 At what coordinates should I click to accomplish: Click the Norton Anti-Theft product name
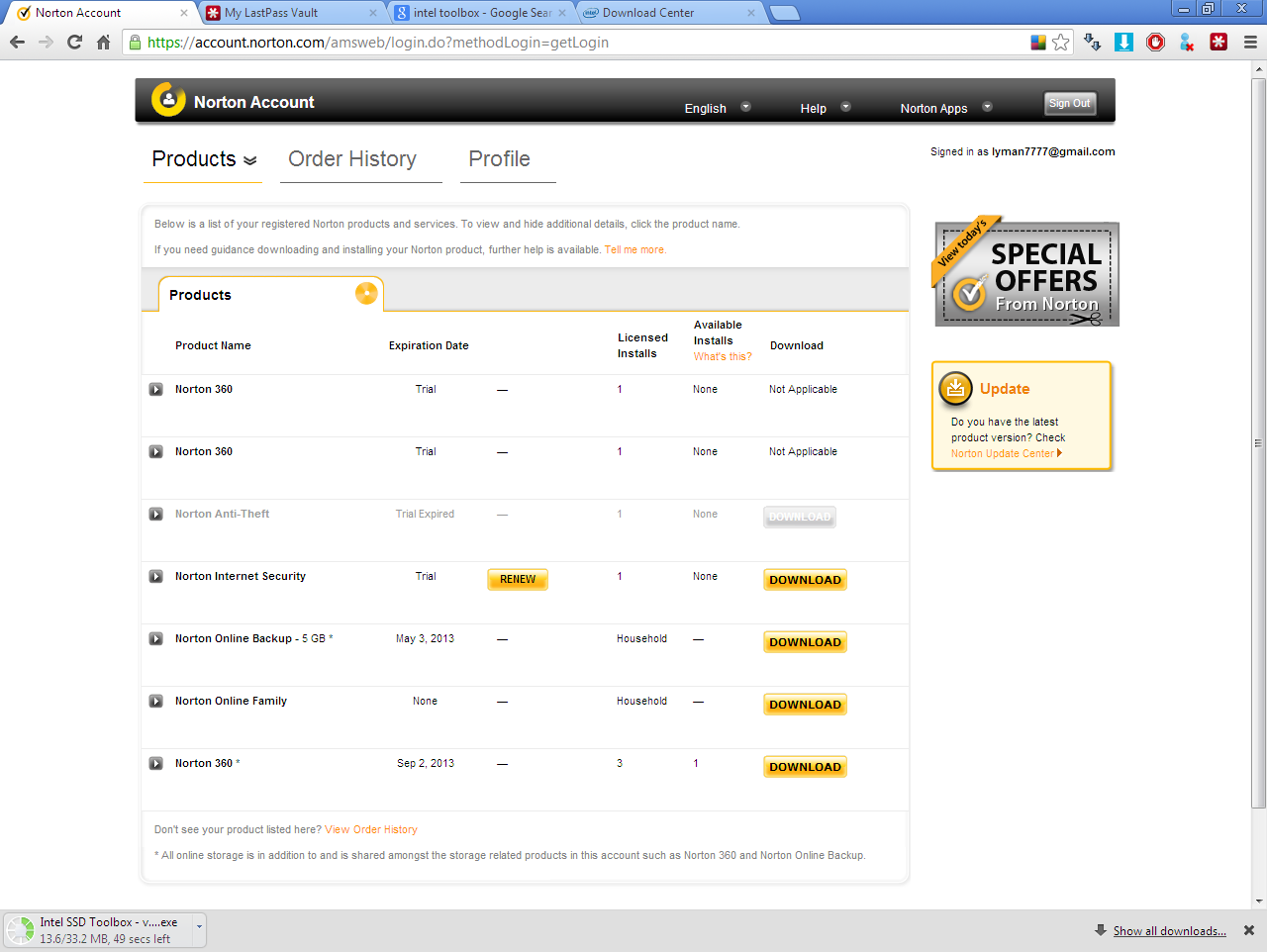pos(222,514)
